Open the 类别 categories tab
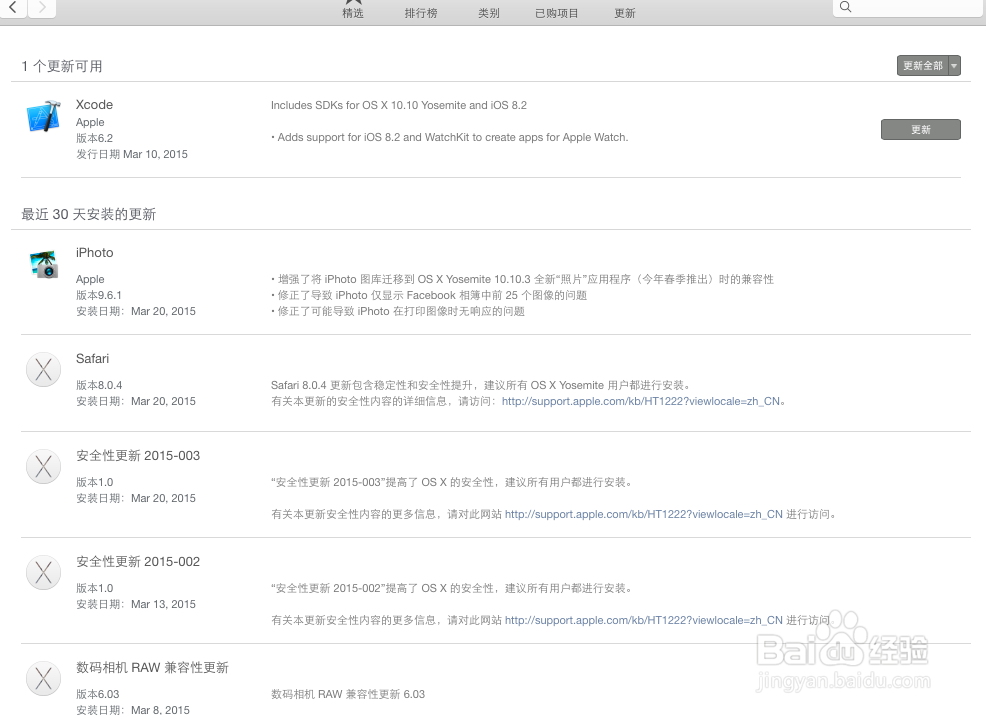This screenshot has width=986, height=715. click(489, 13)
